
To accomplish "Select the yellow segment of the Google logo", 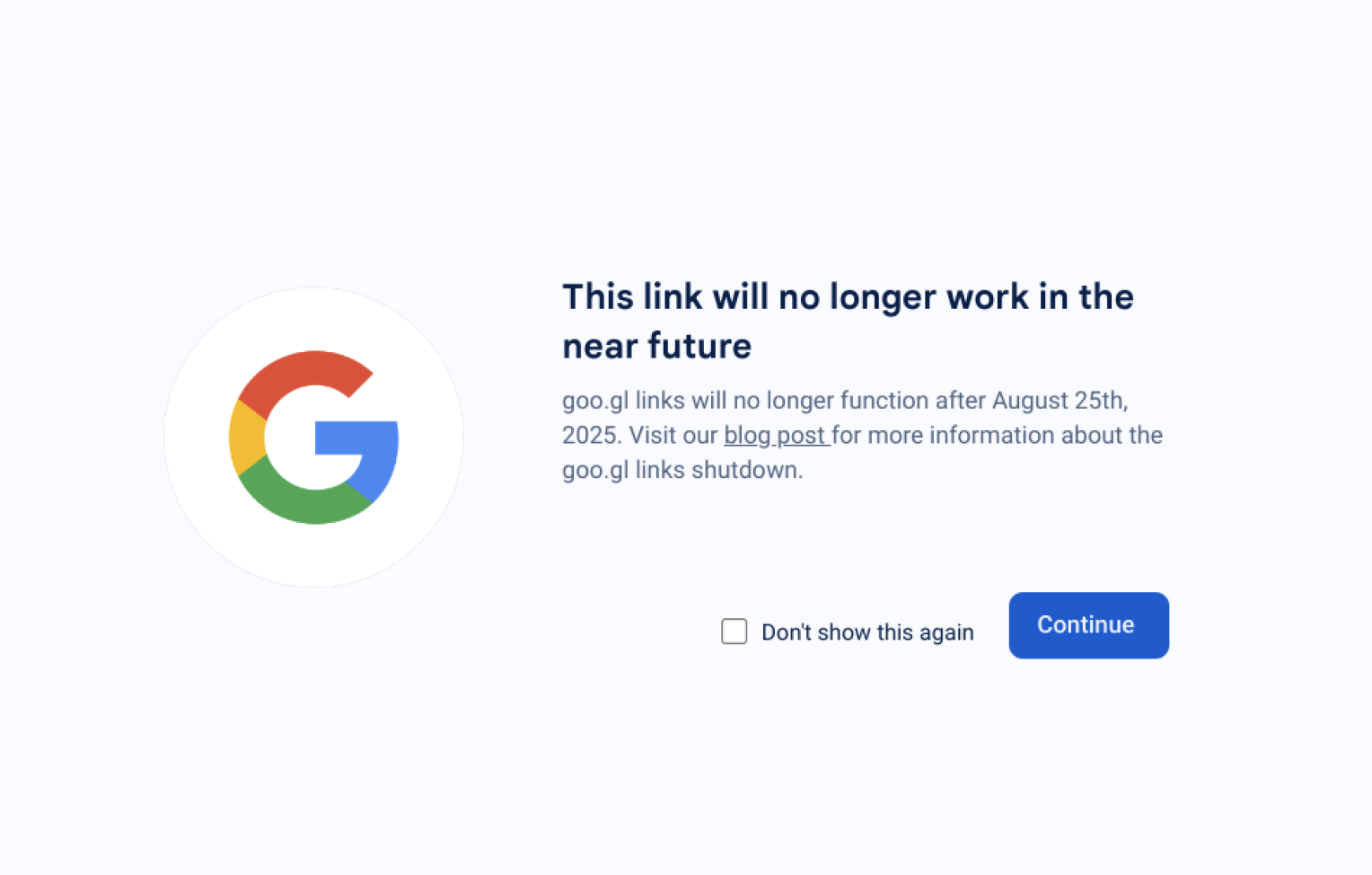I will coord(247,437).
